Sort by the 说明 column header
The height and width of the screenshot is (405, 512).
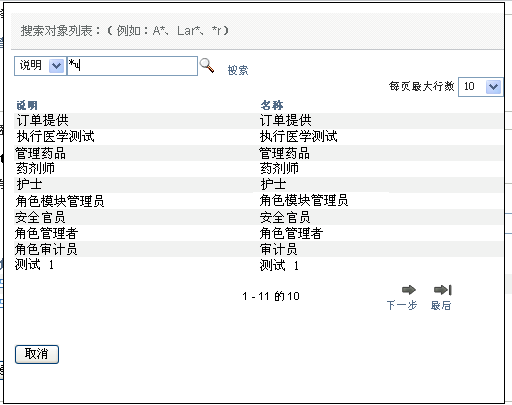pos(27,105)
